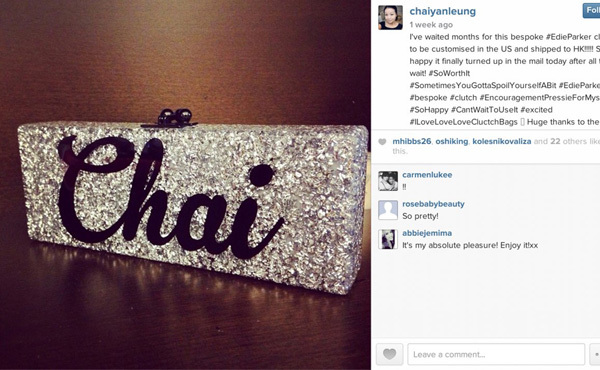
Task: Click the Follow button
Action: [592, 11]
